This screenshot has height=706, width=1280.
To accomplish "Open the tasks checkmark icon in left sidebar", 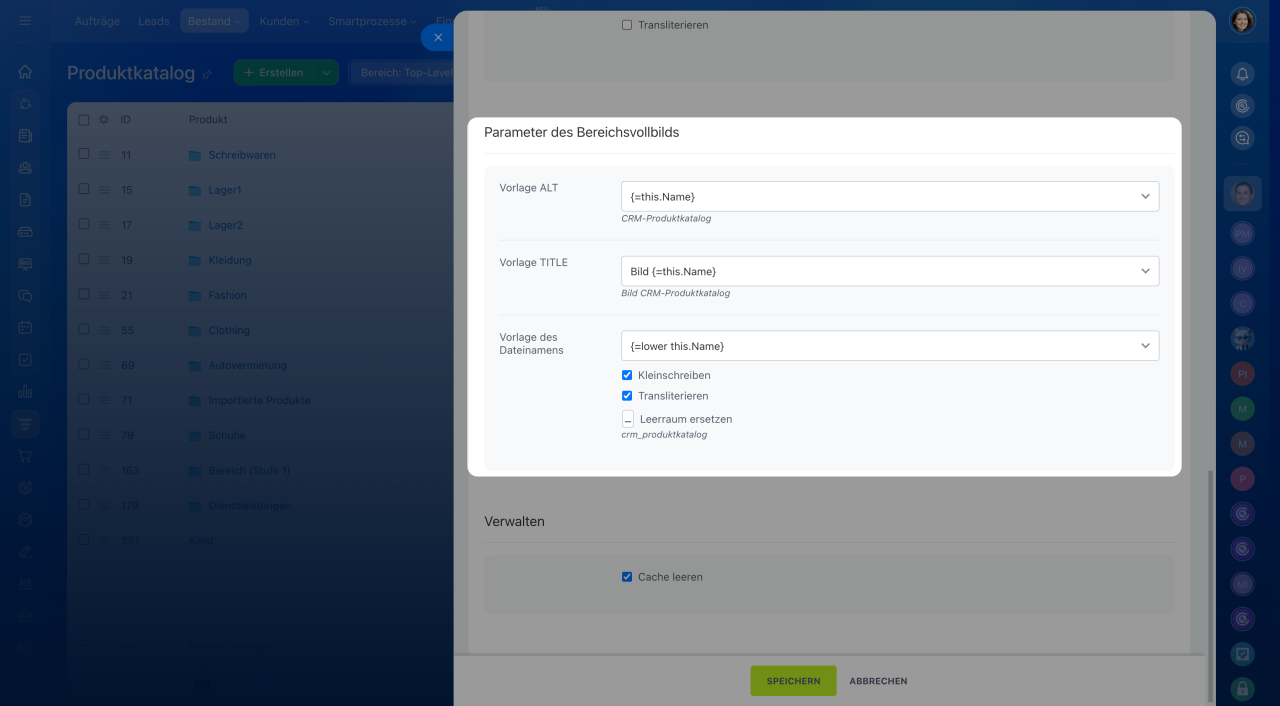I will click(x=25, y=360).
